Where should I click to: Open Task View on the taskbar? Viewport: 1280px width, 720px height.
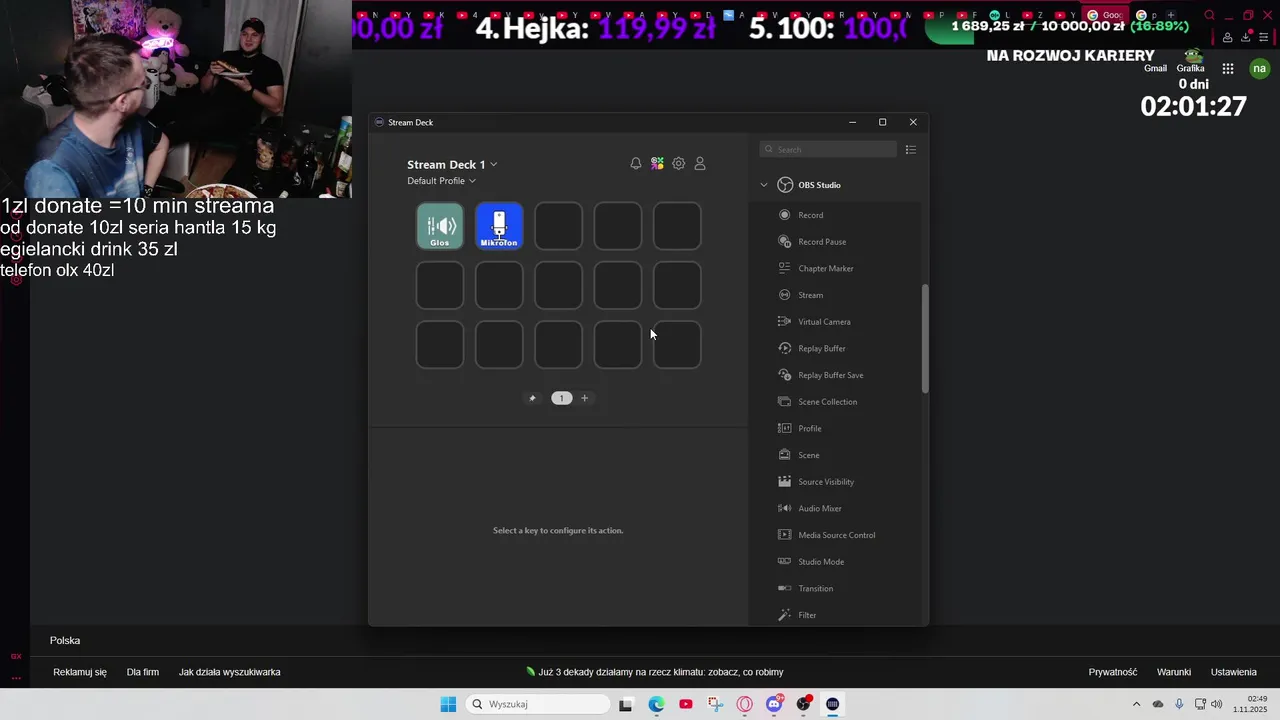[626, 704]
